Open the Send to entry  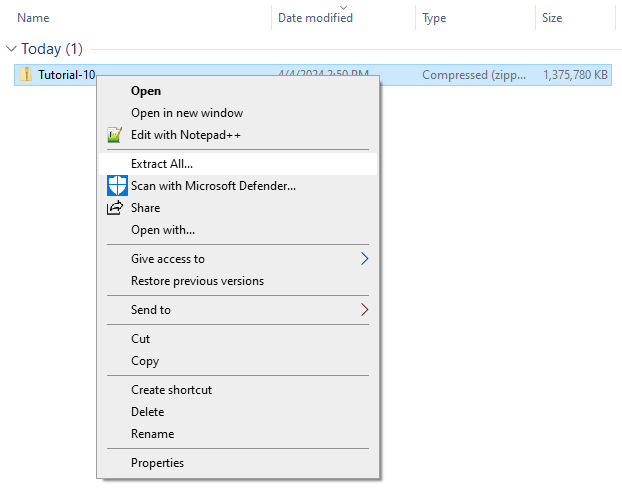tap(238, 309)
